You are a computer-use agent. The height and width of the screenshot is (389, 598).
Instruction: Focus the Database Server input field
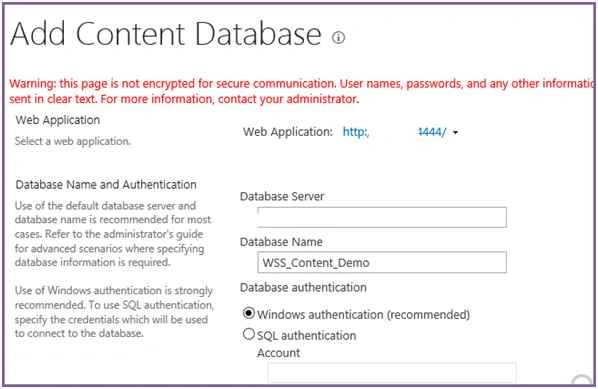pos(382,217)
